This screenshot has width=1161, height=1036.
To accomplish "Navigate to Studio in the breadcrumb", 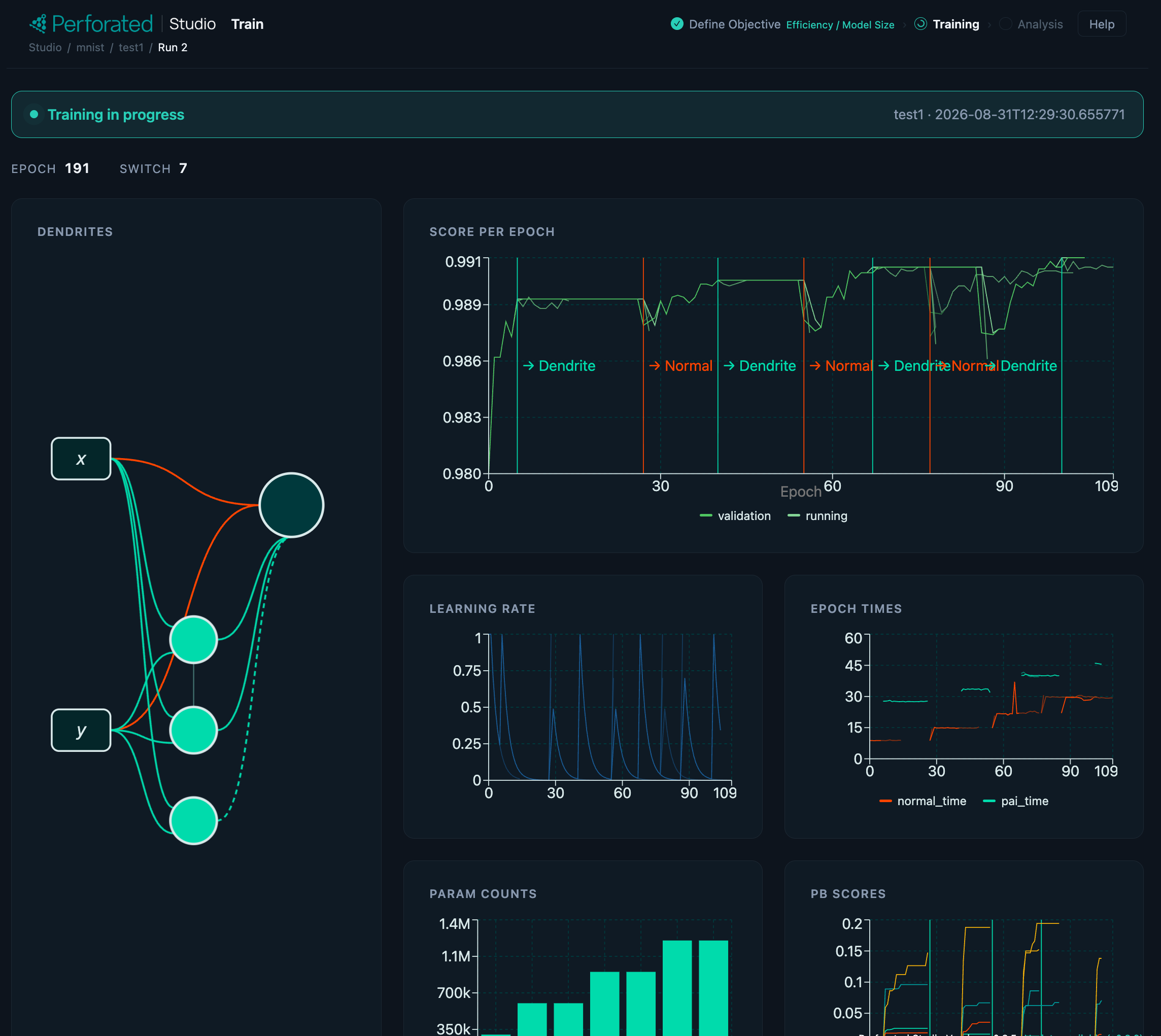I will pos(45,47).
